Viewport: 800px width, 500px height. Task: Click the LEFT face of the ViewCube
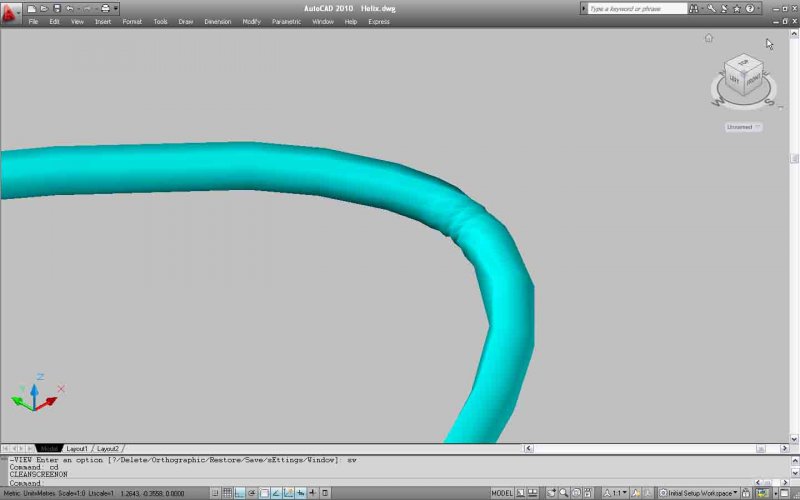[x=734, y=80]
